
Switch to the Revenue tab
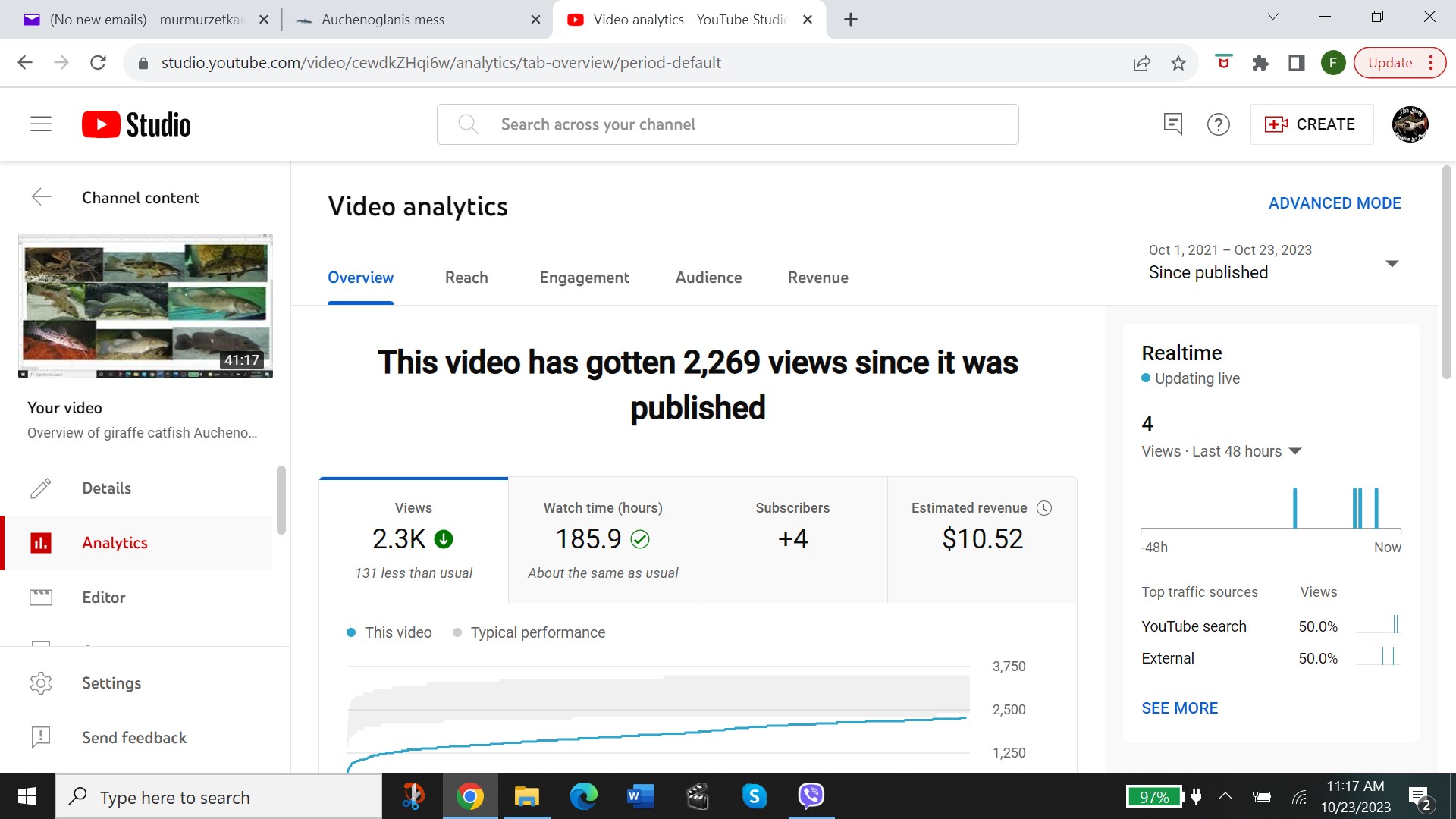818,278
